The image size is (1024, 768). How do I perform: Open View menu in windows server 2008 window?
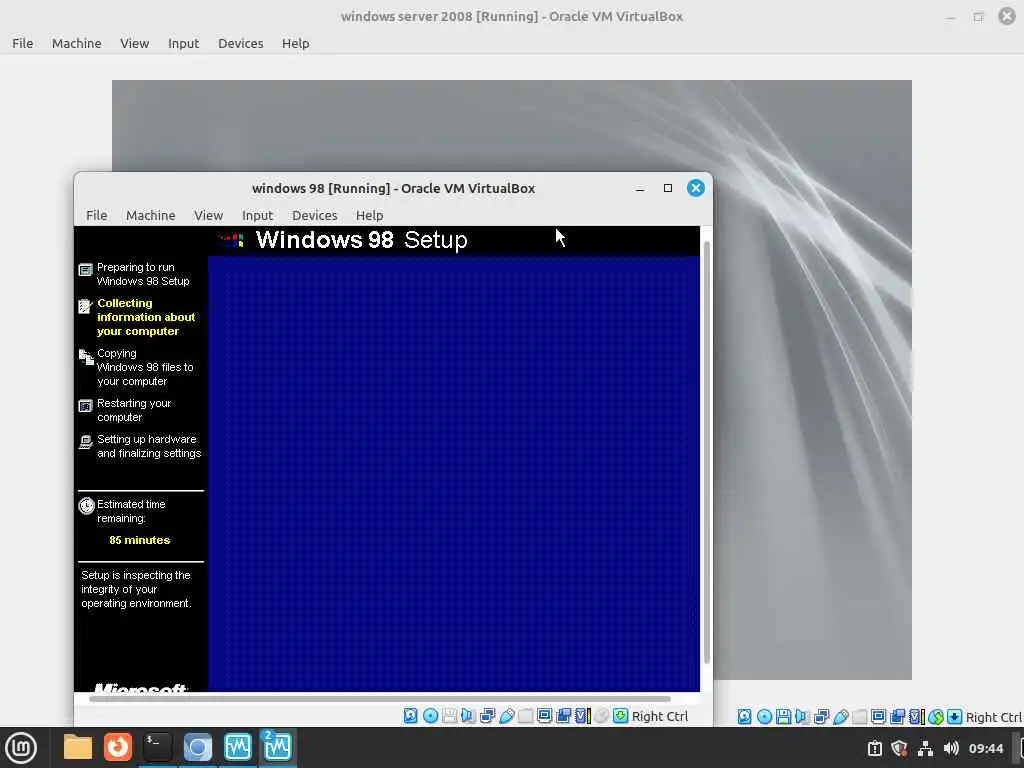pyautogui.click(x=135, y=43)
